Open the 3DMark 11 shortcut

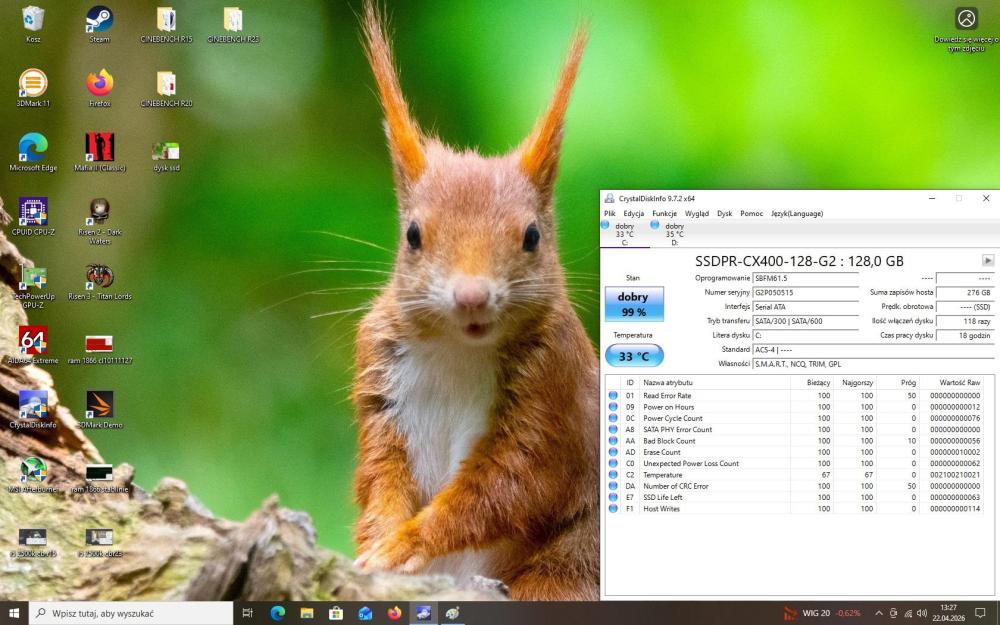[33, 89]
